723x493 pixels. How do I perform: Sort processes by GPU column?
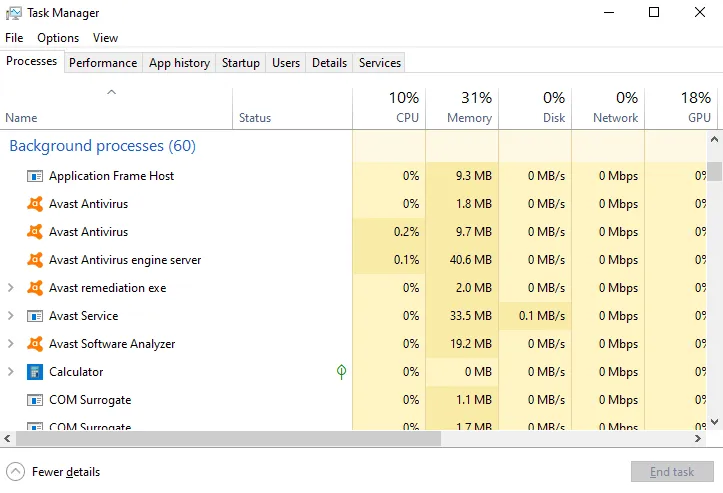681,109
